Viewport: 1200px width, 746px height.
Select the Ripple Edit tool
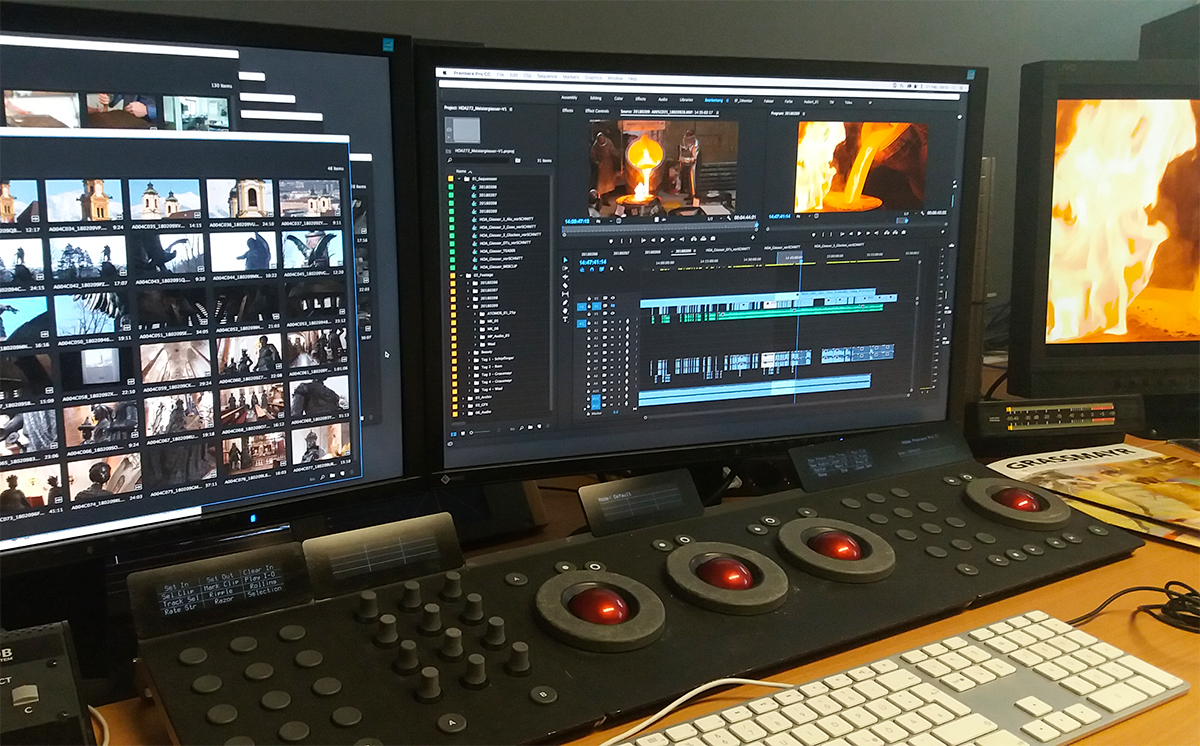(566, 277)
